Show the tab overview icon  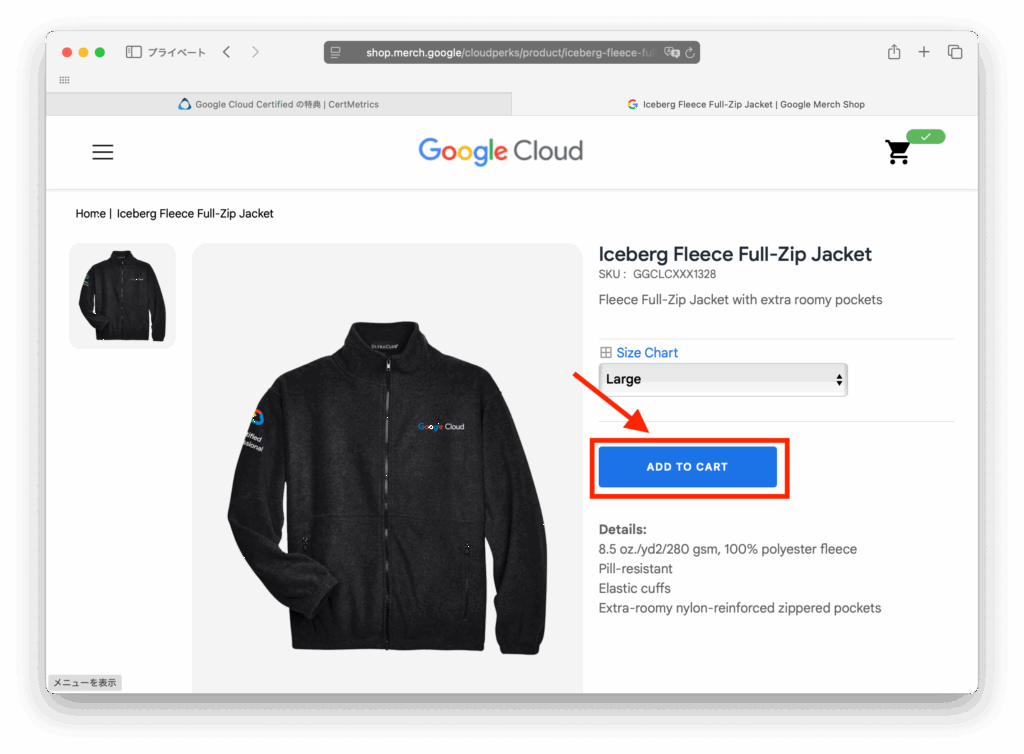955,52
